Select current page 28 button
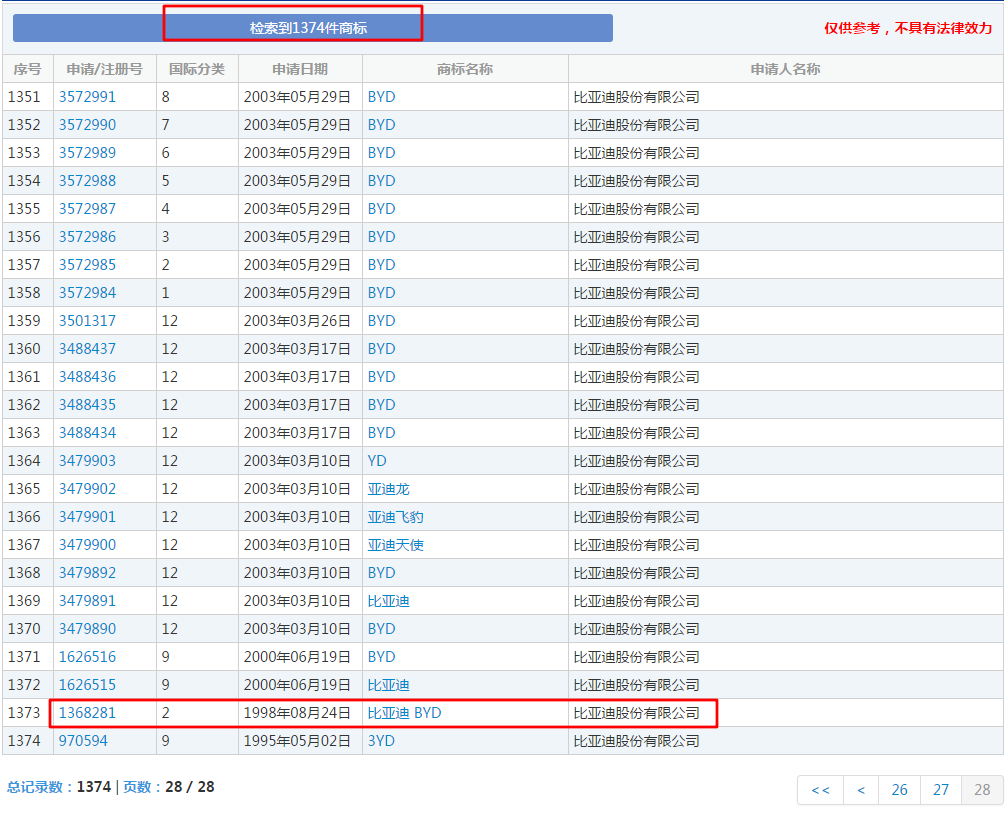 coord(981,790)
